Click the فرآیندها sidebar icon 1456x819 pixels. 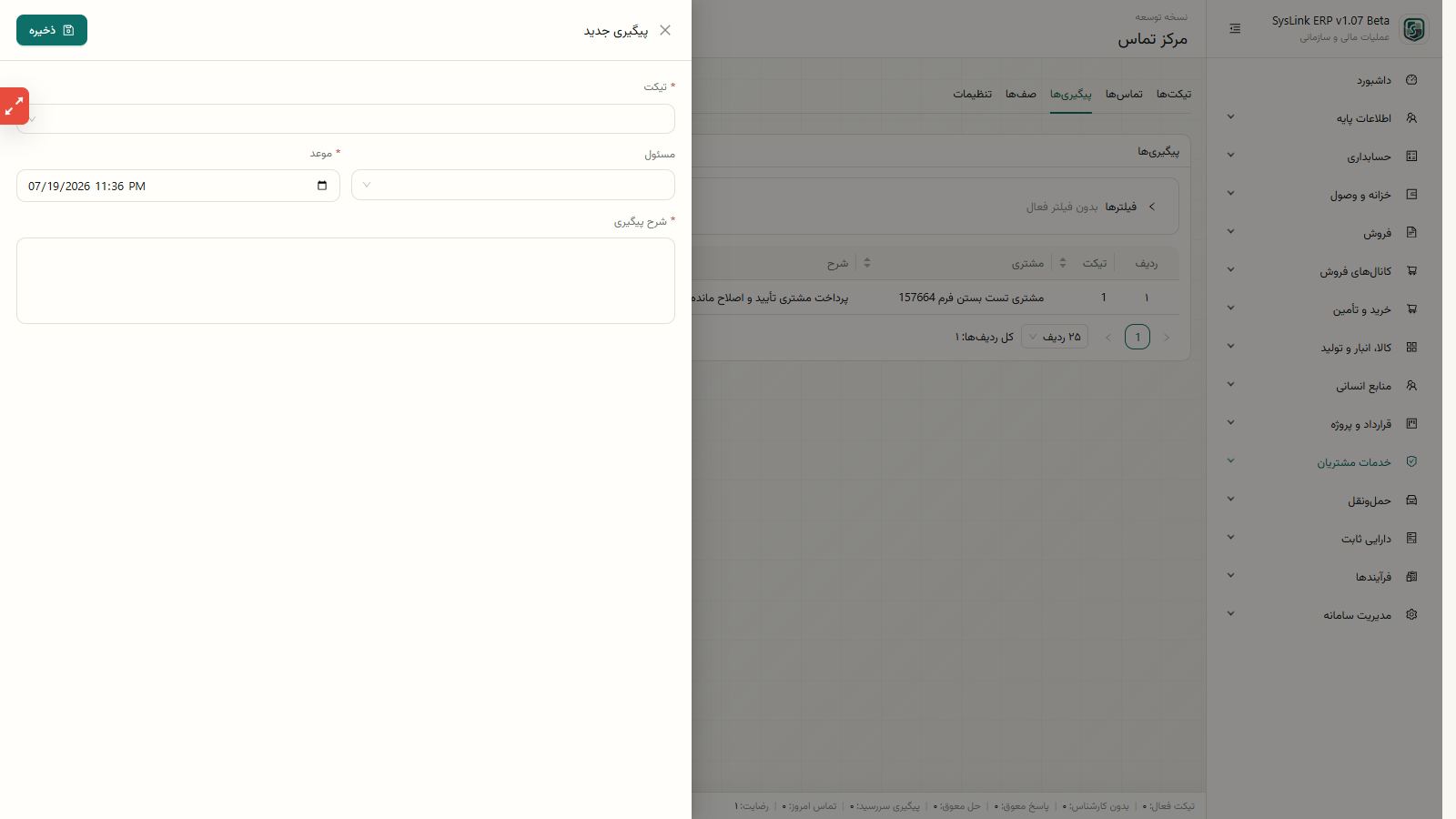[1411, 577]
